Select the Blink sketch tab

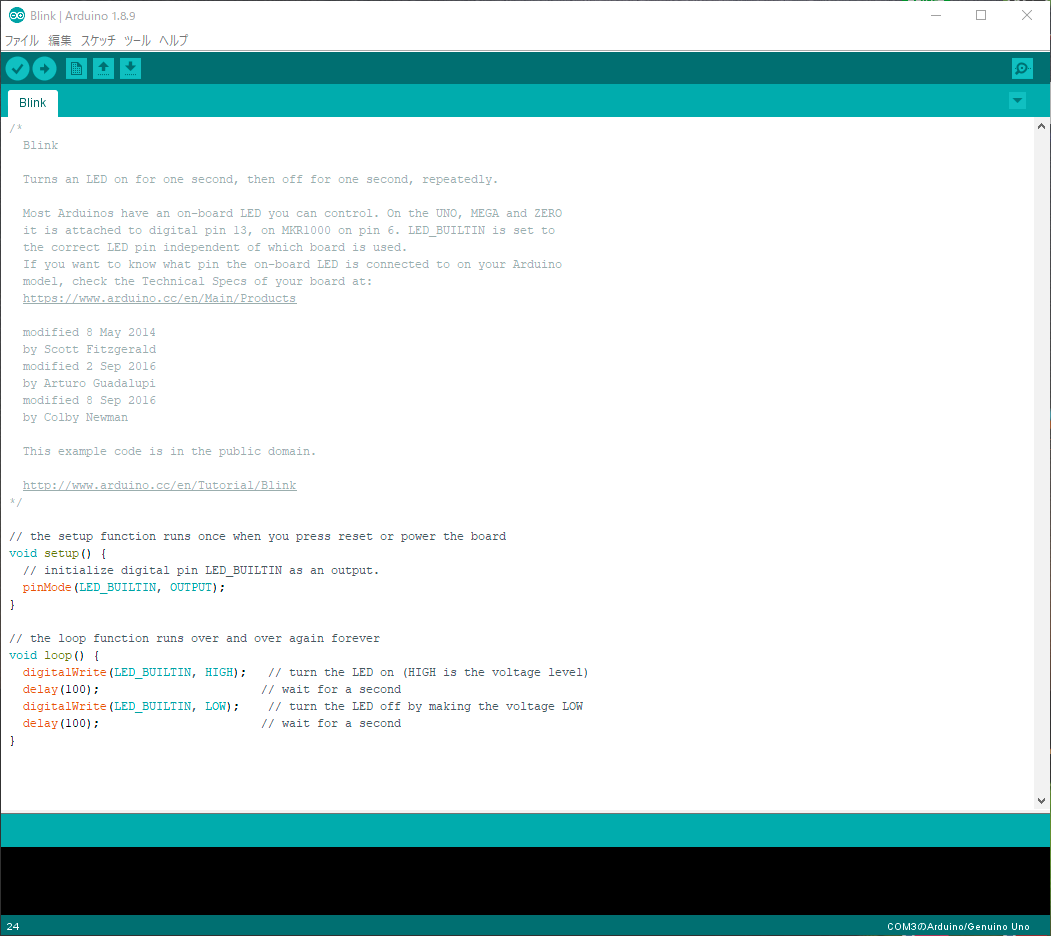click(x=33, y=103)
